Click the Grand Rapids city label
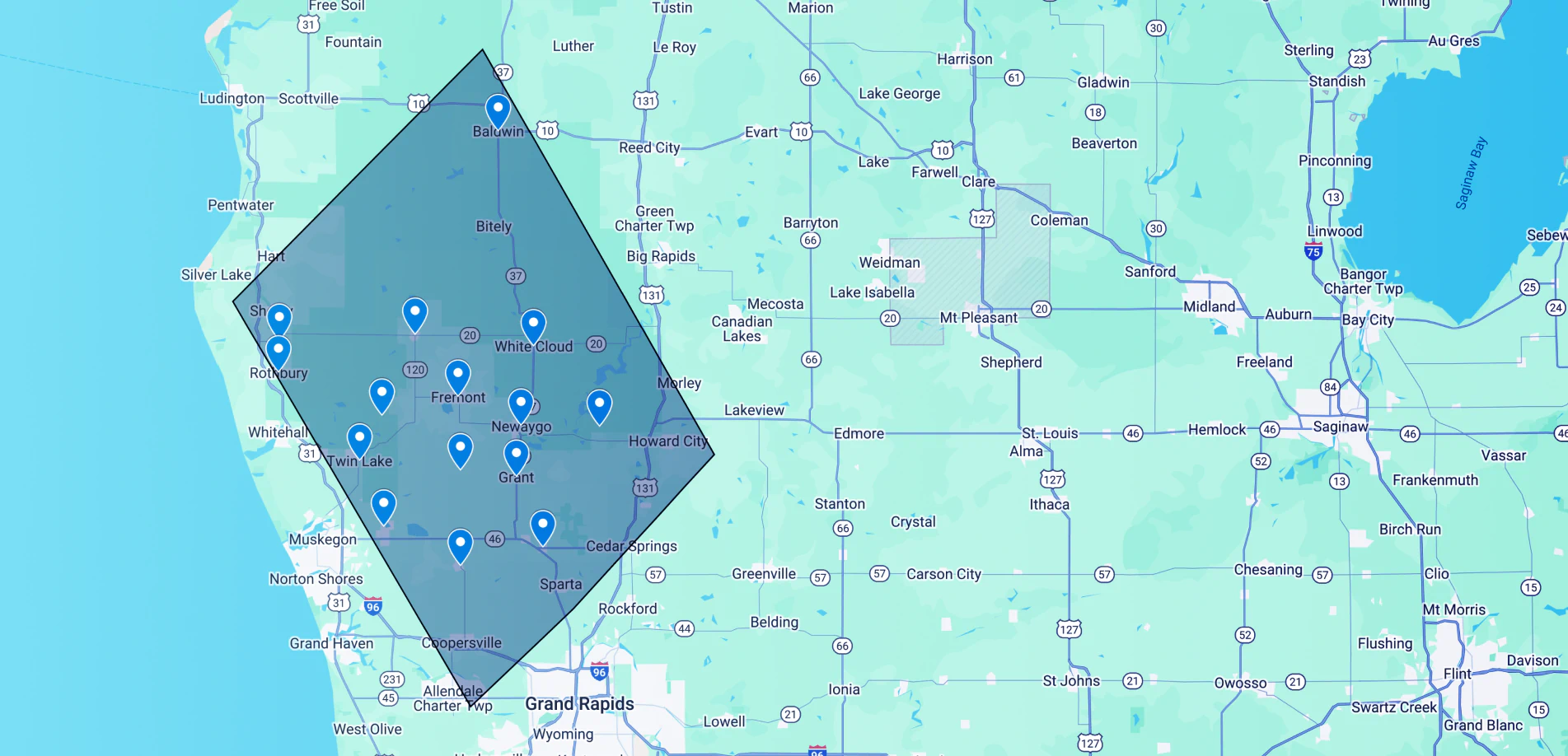The image size is (1568, 756). 579,704
